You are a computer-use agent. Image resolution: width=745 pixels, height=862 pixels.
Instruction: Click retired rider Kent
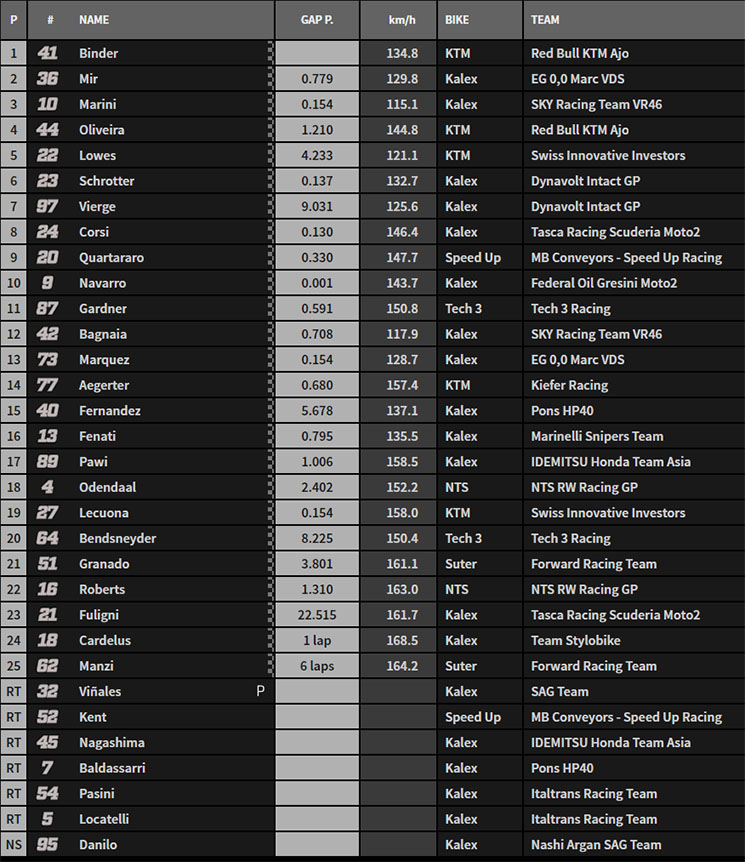pyautogui.click(x=93, y=717)
